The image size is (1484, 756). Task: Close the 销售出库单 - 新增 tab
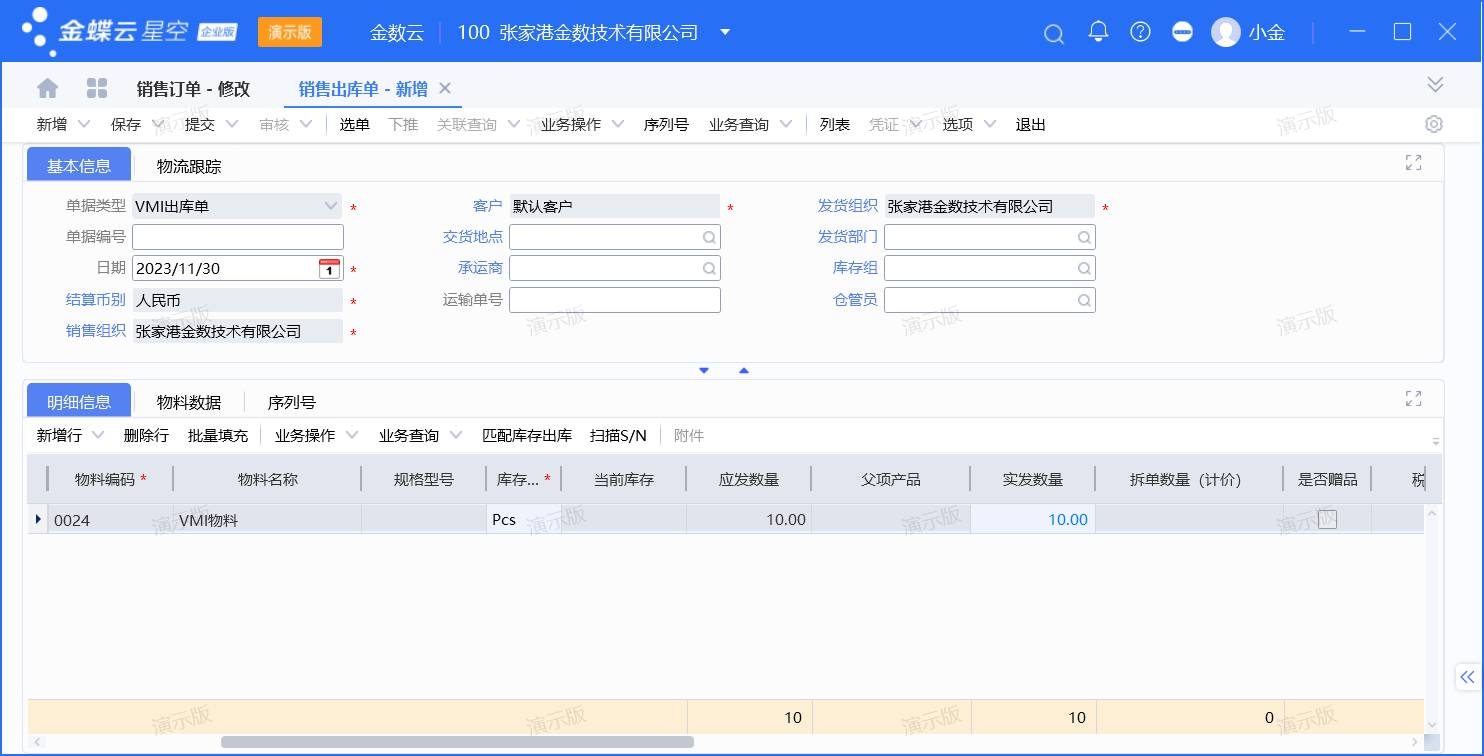(445, 88)
